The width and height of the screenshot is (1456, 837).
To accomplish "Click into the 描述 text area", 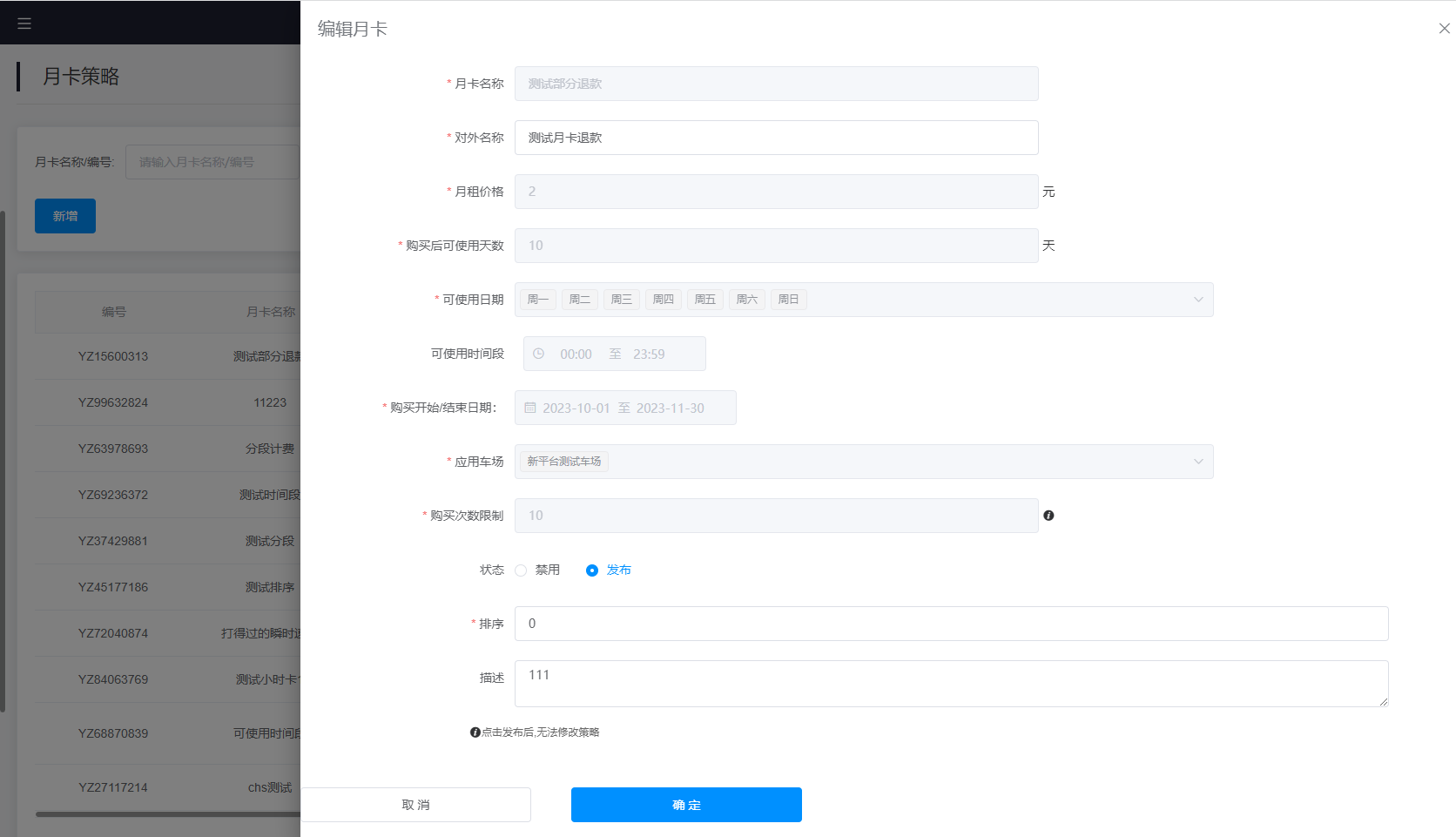I will (951, 684).
